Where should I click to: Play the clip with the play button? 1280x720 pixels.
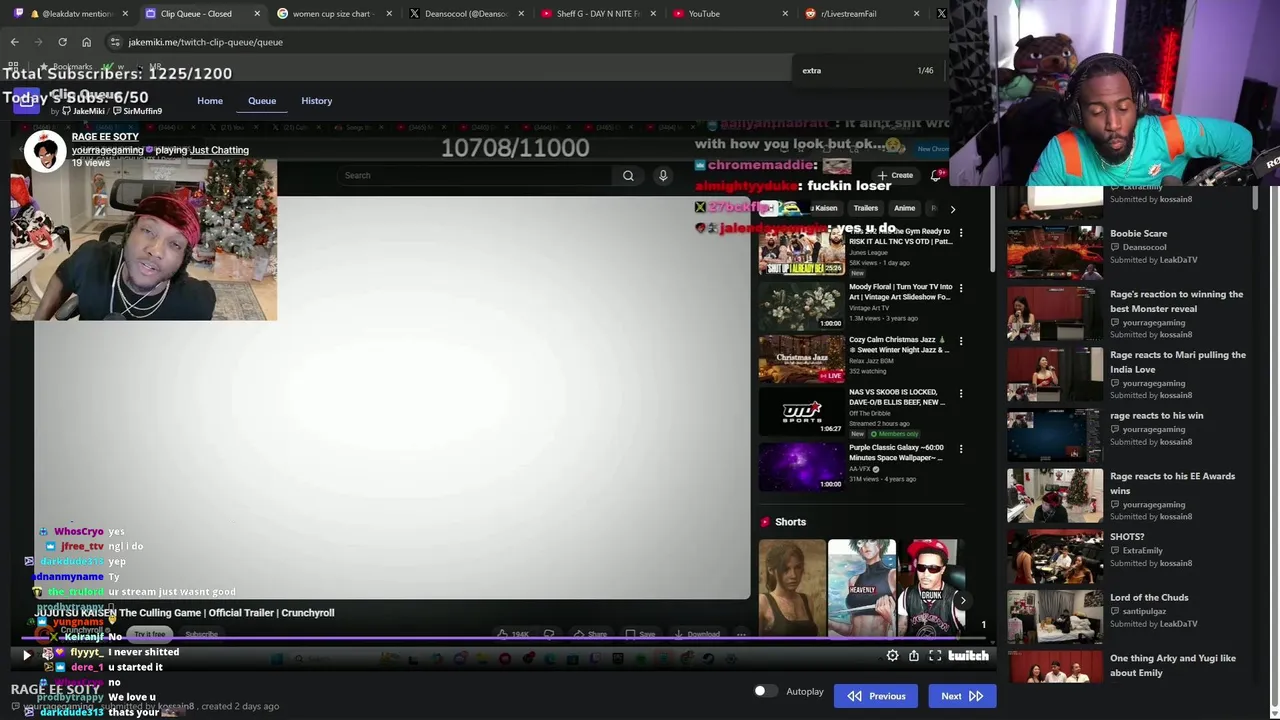pyautogui.click(x=27, y=656)
